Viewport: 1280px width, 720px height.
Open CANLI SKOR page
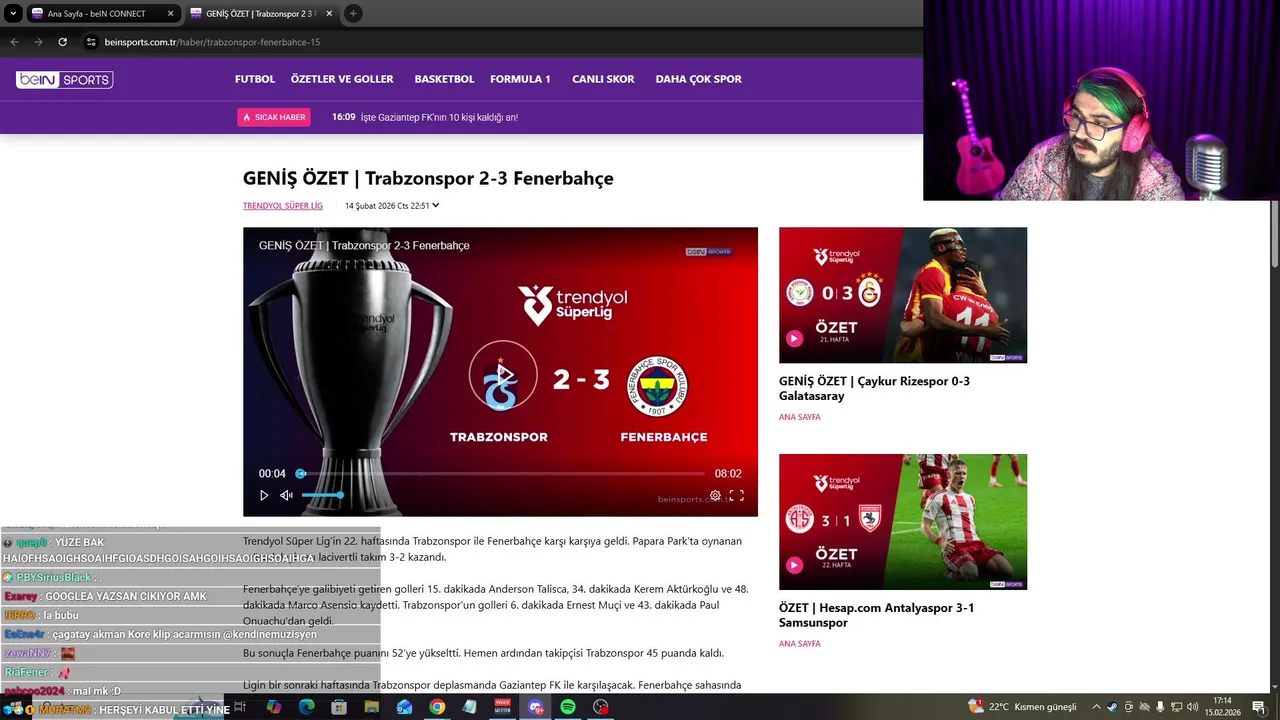[x=603, y=79]
